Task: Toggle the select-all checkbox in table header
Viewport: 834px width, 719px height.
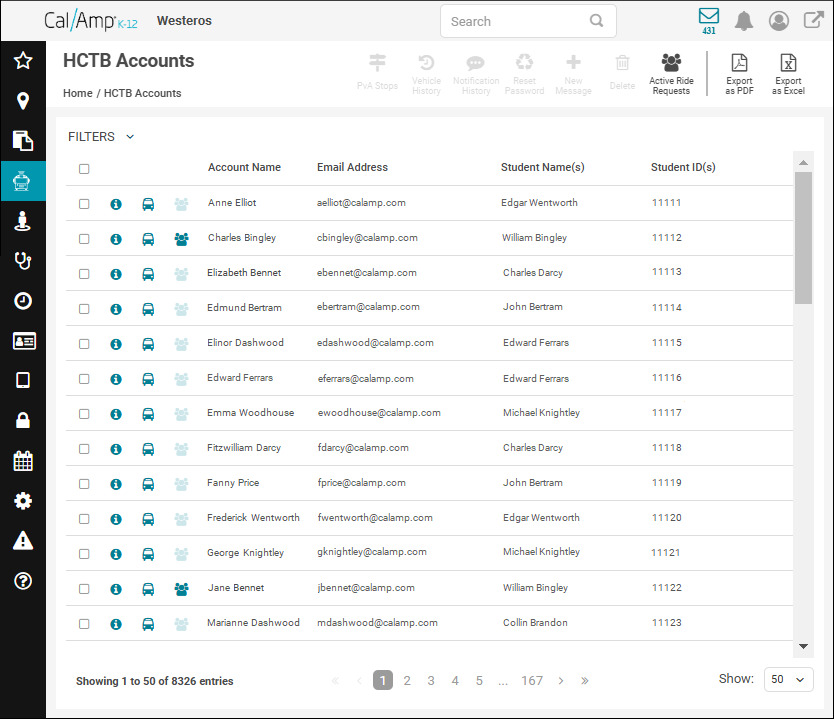Action: click(84, 169)
